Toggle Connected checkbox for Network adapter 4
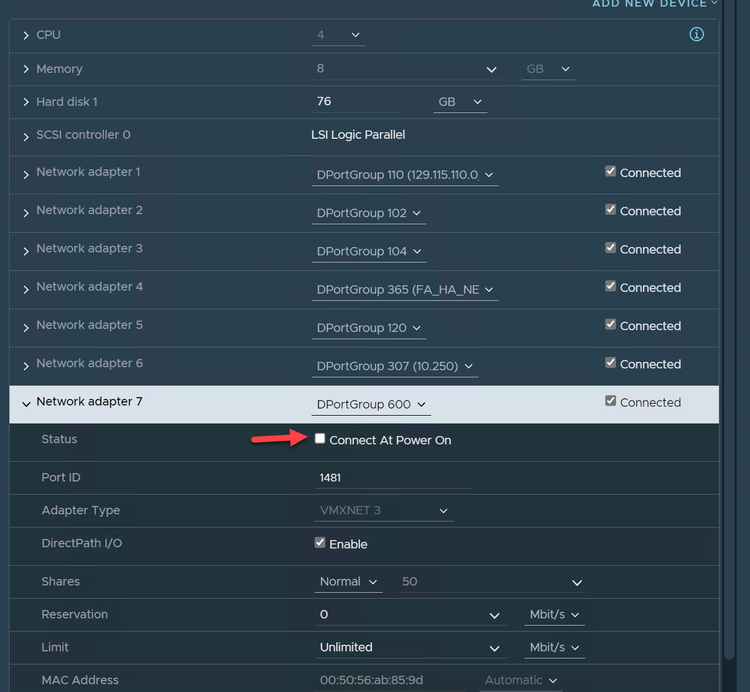This screenshot has width=750, height=692. (x=611, y=286)
